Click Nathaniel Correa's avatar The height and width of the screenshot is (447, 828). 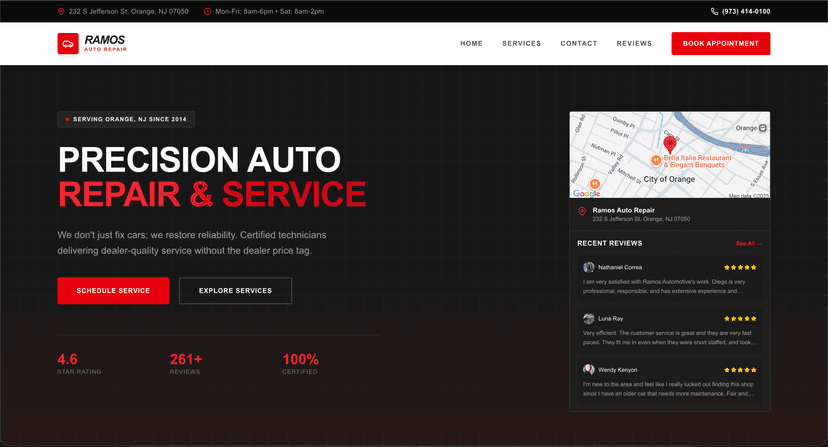[x=588, y=267]
